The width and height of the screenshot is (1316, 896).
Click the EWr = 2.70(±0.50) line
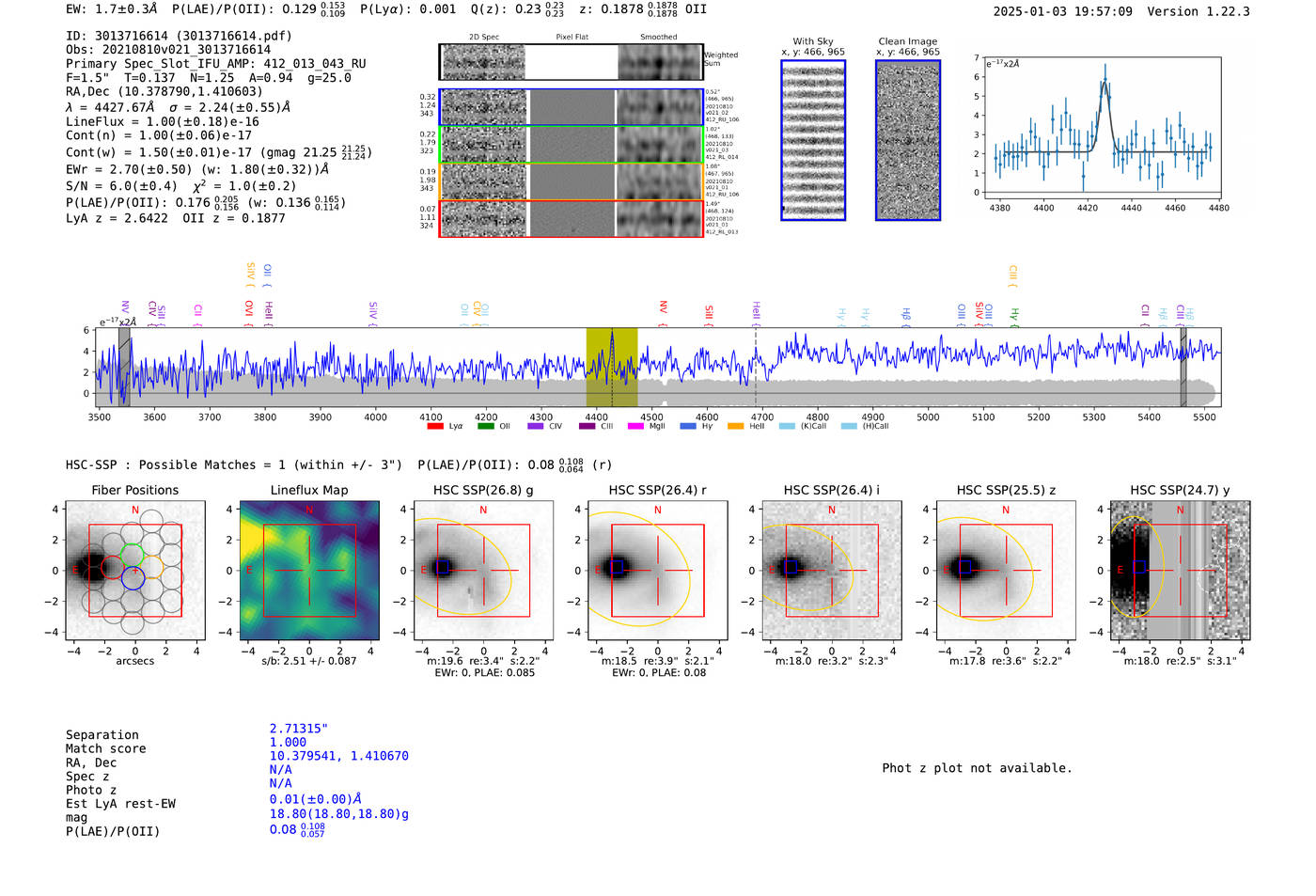pyautogui.click(x=197, y=169)
